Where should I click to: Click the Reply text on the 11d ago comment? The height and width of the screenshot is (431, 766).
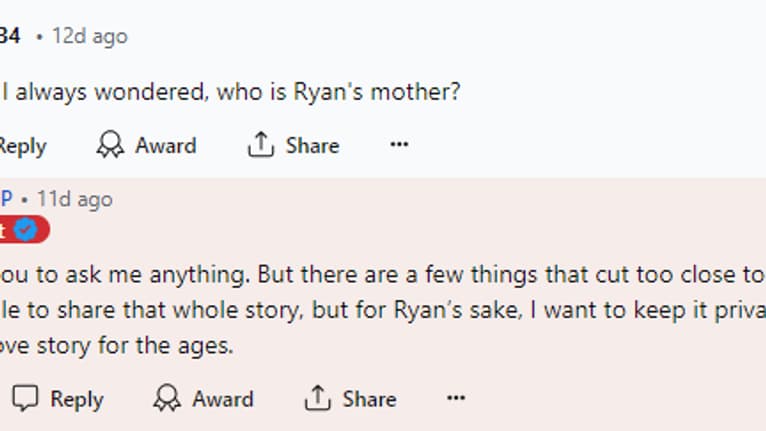click(x=77, y=399)
